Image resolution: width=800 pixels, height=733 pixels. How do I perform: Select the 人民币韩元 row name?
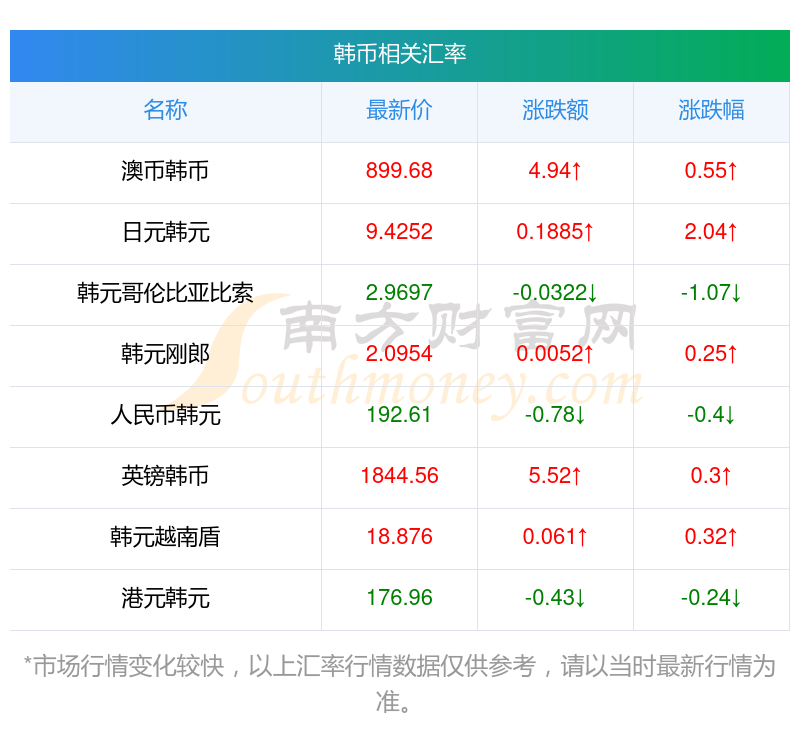(165, 415)
